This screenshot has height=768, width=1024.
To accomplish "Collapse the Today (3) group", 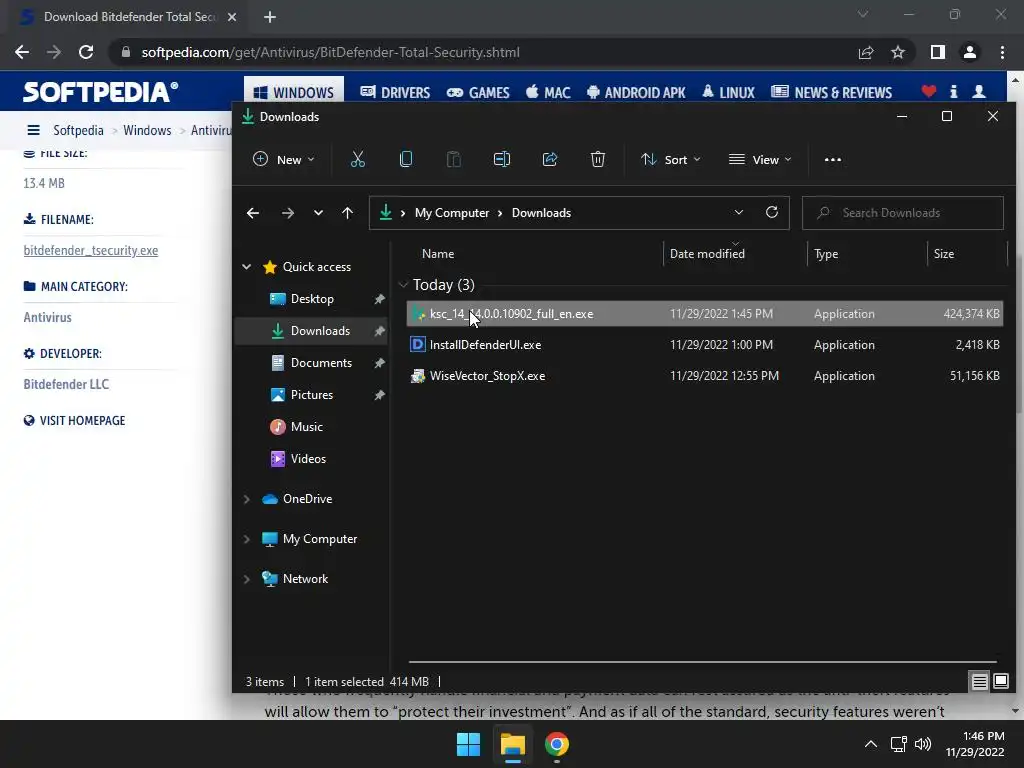I will (x=404, y=285).
